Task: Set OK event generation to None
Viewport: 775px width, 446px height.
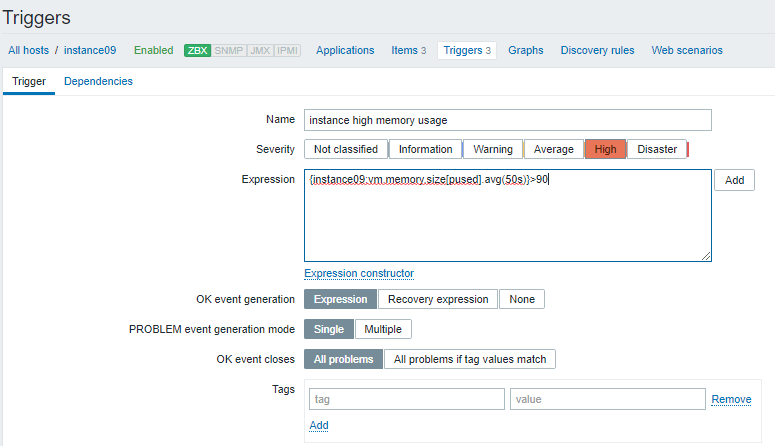Action: pos(522,299)
